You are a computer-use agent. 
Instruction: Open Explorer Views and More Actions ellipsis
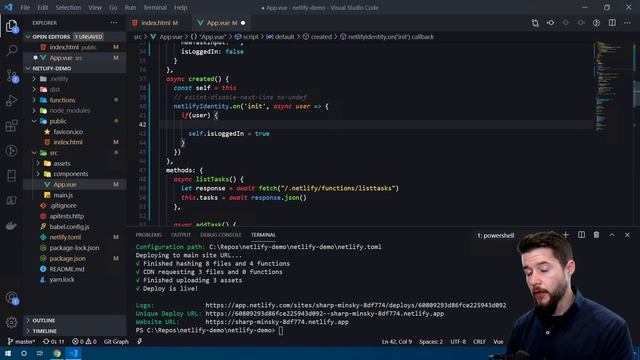(113, 23)
